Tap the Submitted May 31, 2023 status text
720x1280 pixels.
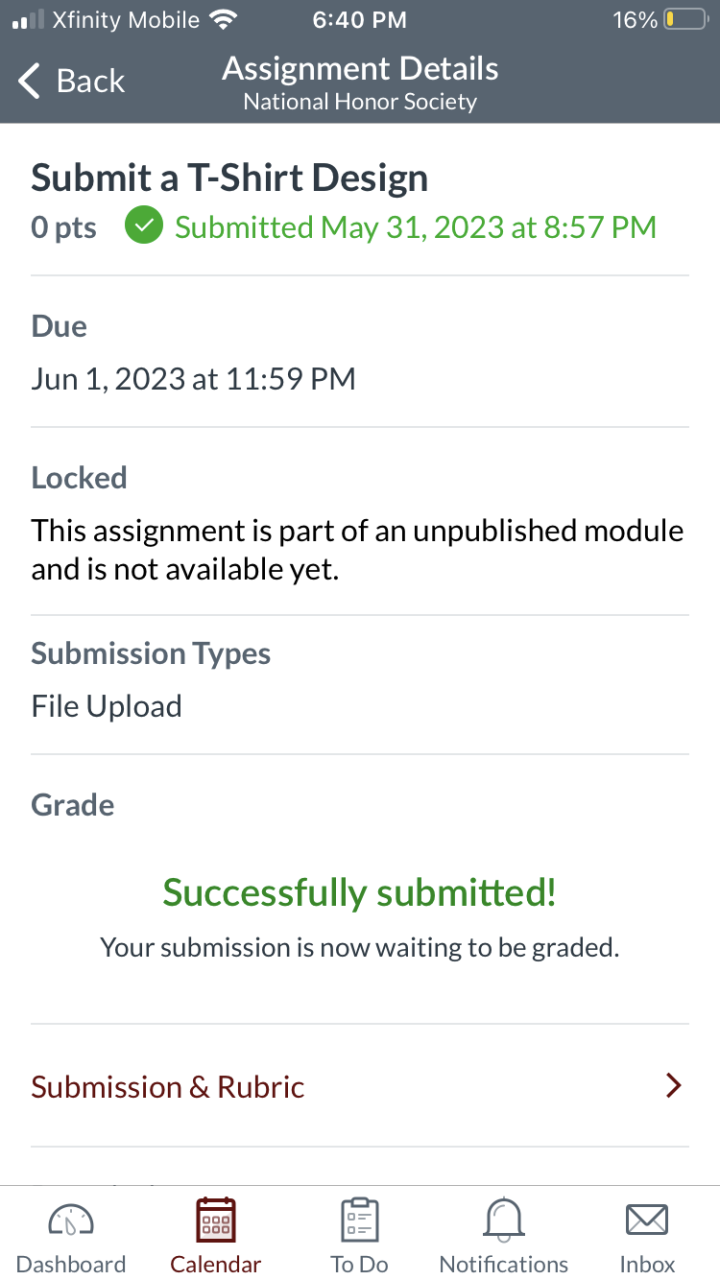415,227
